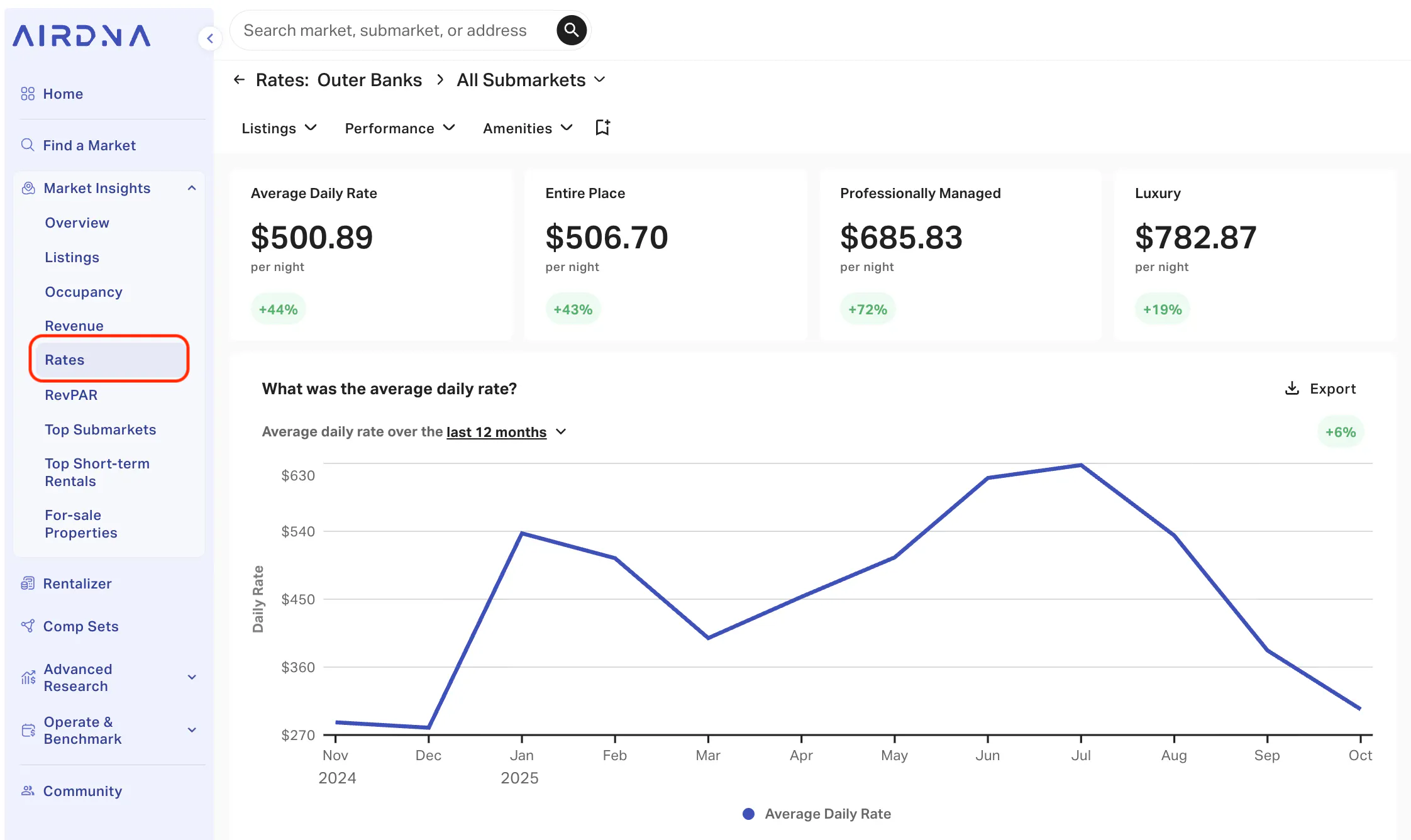Open Listings in the sidebar
Screen dimensions: 1411x840
[x=72, y=257]
